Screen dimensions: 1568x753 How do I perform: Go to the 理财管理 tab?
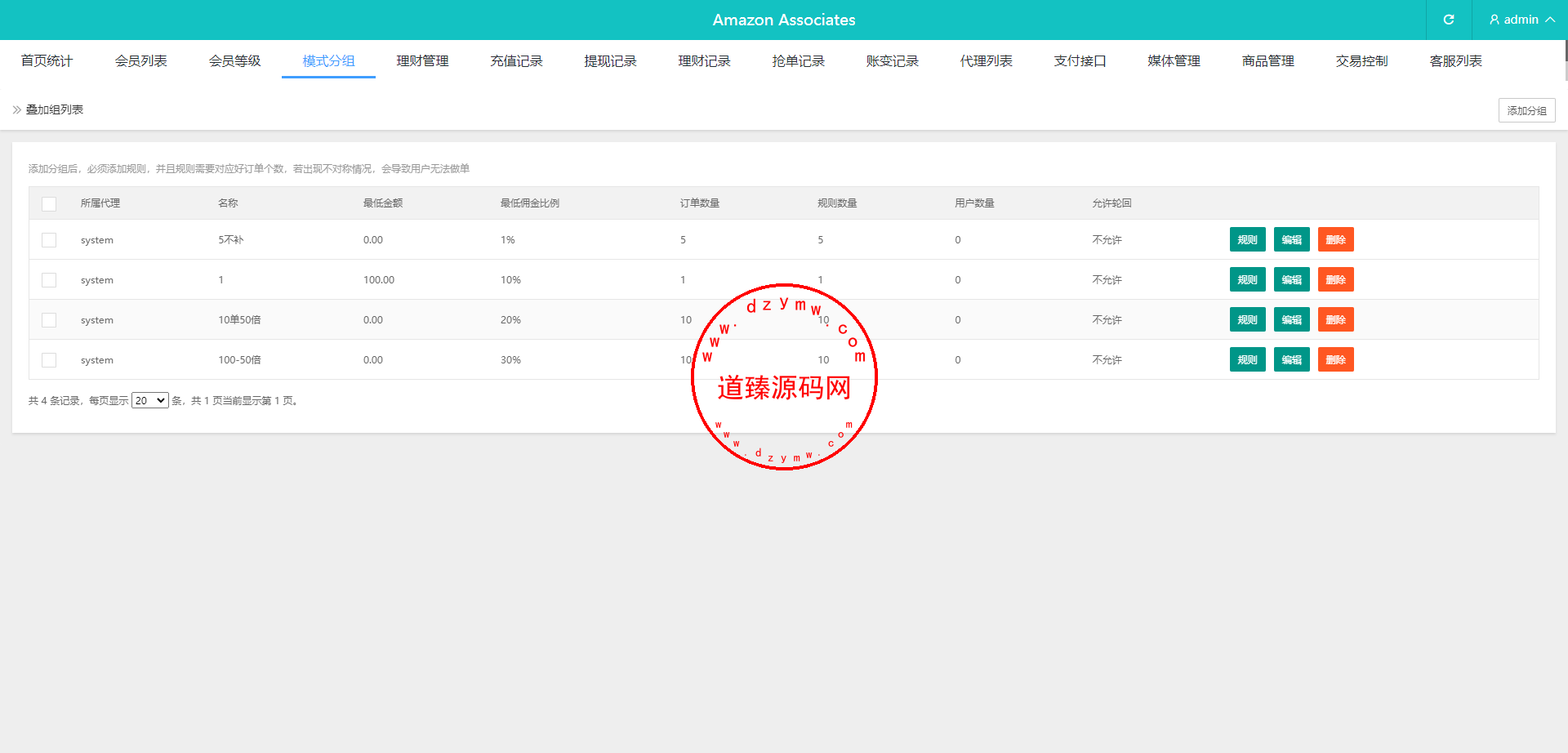click(422, 61)
